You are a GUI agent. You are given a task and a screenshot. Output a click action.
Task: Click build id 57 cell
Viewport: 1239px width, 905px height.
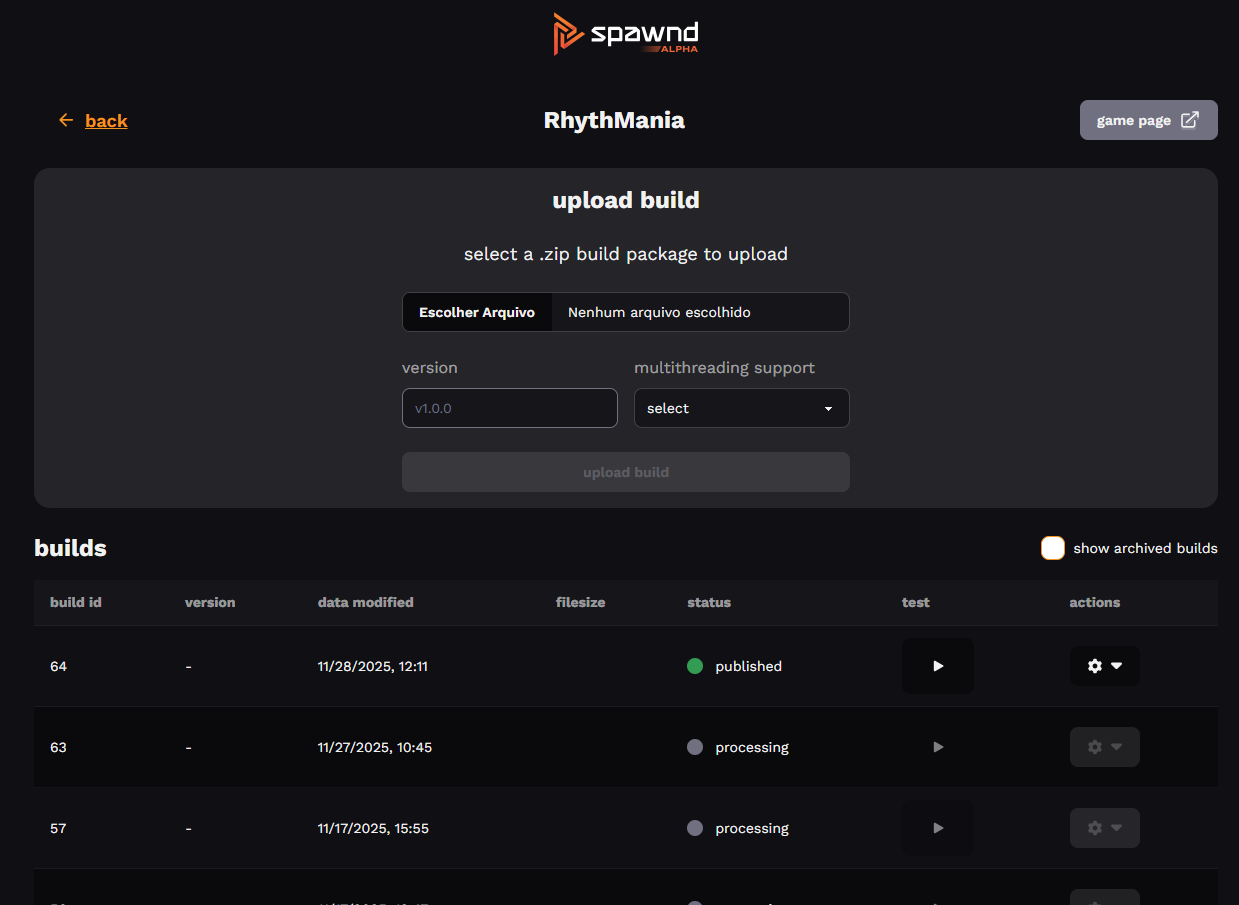tap(58, 828)
